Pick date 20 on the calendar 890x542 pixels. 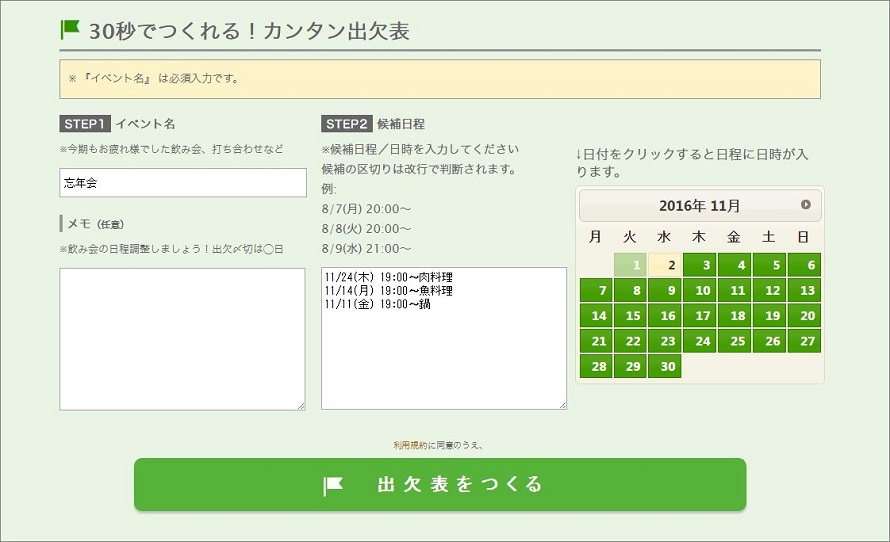click(804, 316)
